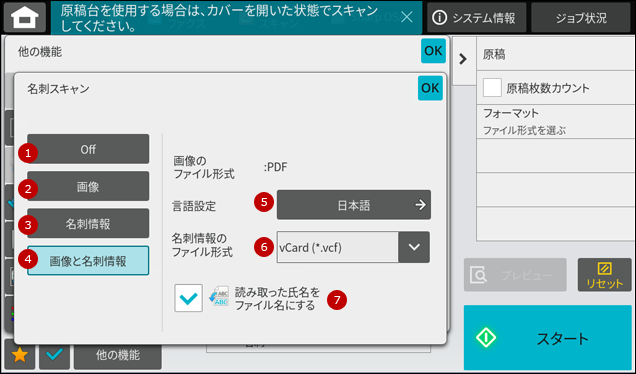Click the ABC filename icon
636x374 pixels.
(x=219, y=297)
